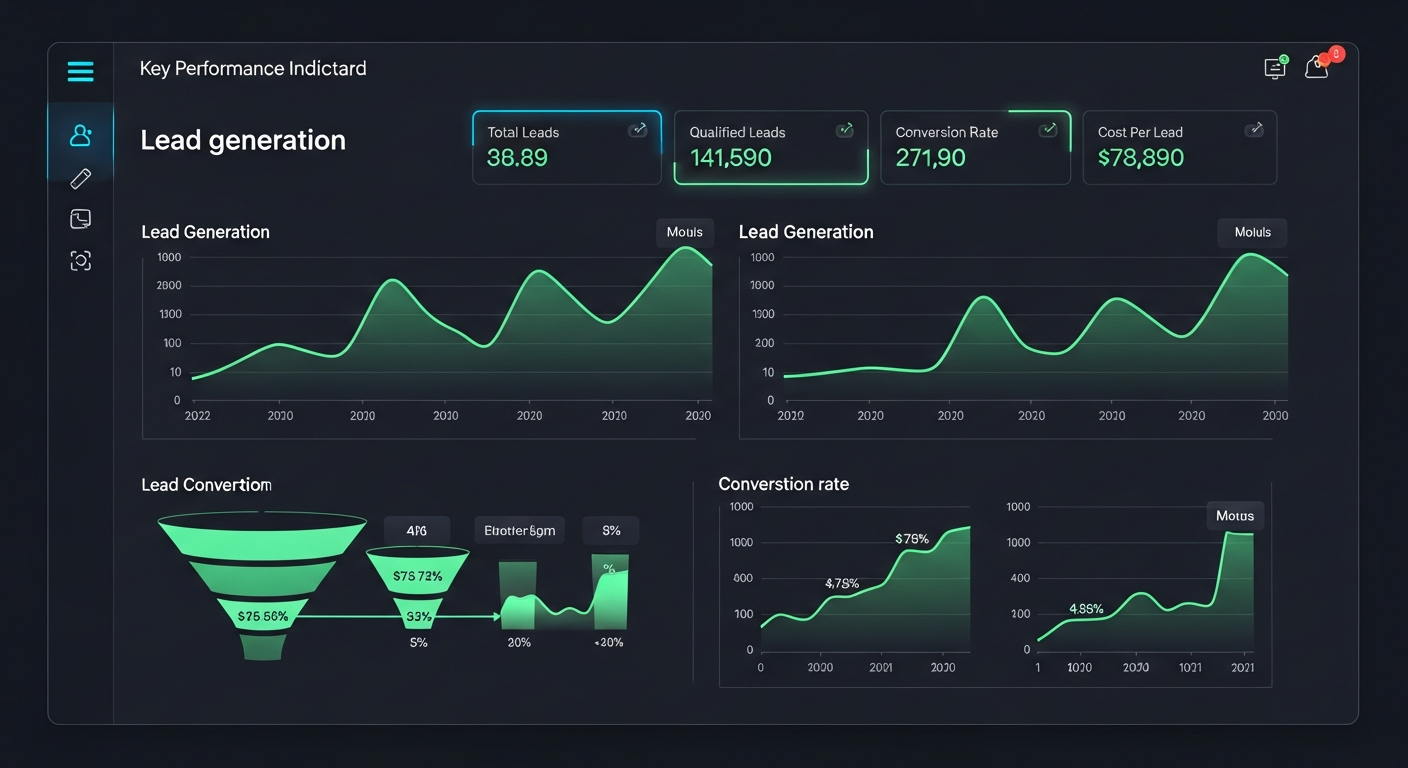Viewport: 1408px width, 768px height.
Task: Open the monitor panel icon in sidebar
Action: pos(80,218)
